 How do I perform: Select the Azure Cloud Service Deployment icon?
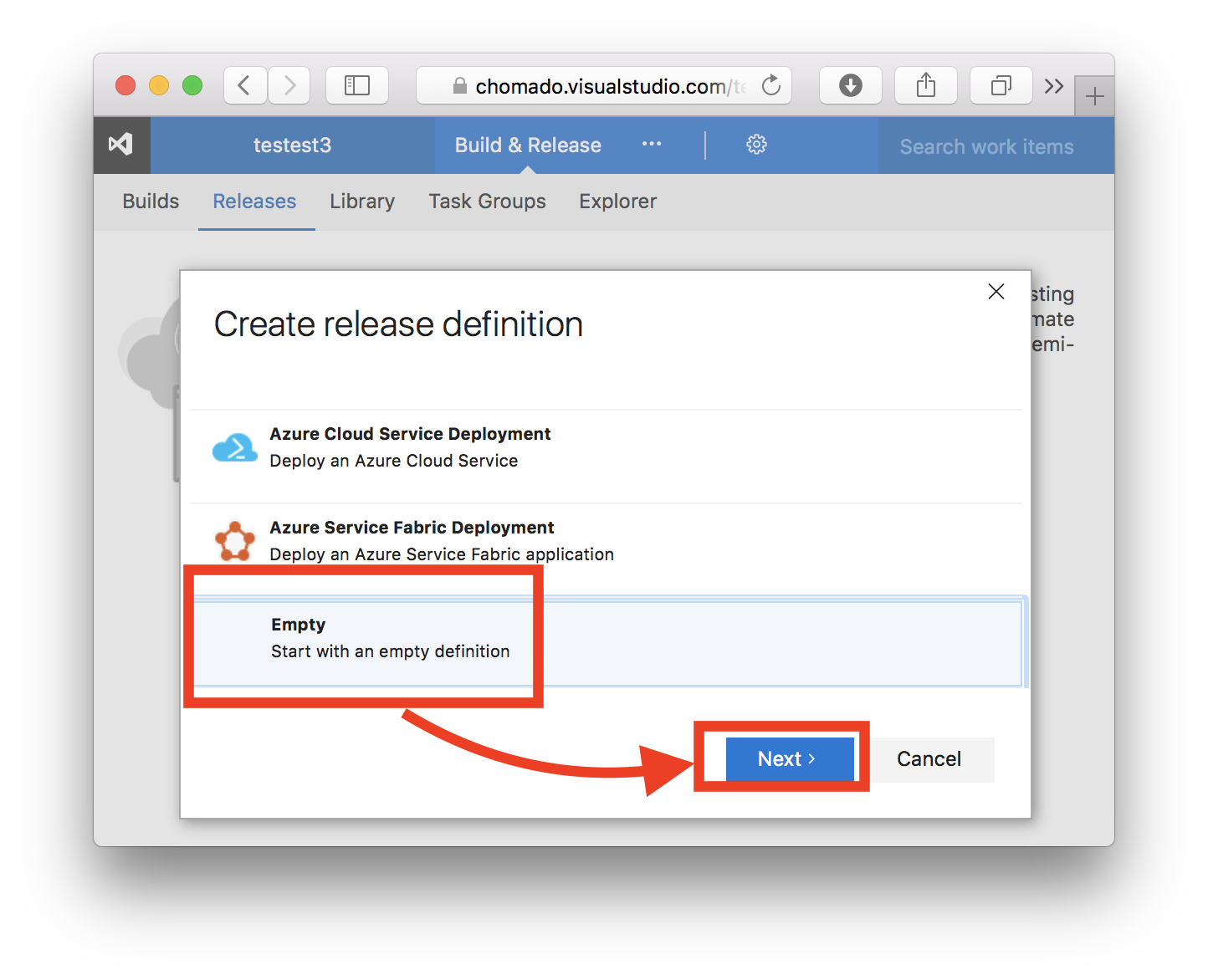pos(235,448)
